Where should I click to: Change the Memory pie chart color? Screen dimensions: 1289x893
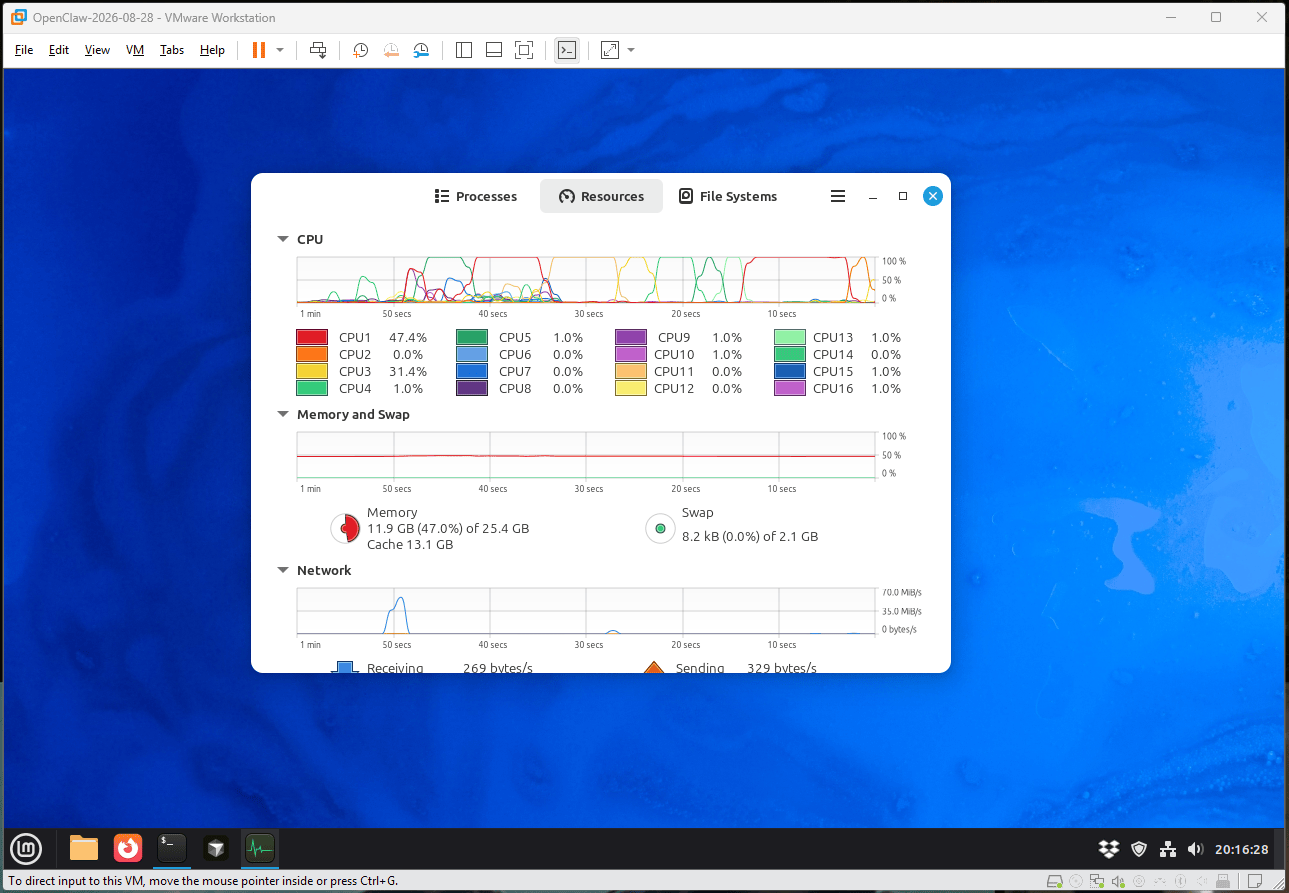[345, 528]
